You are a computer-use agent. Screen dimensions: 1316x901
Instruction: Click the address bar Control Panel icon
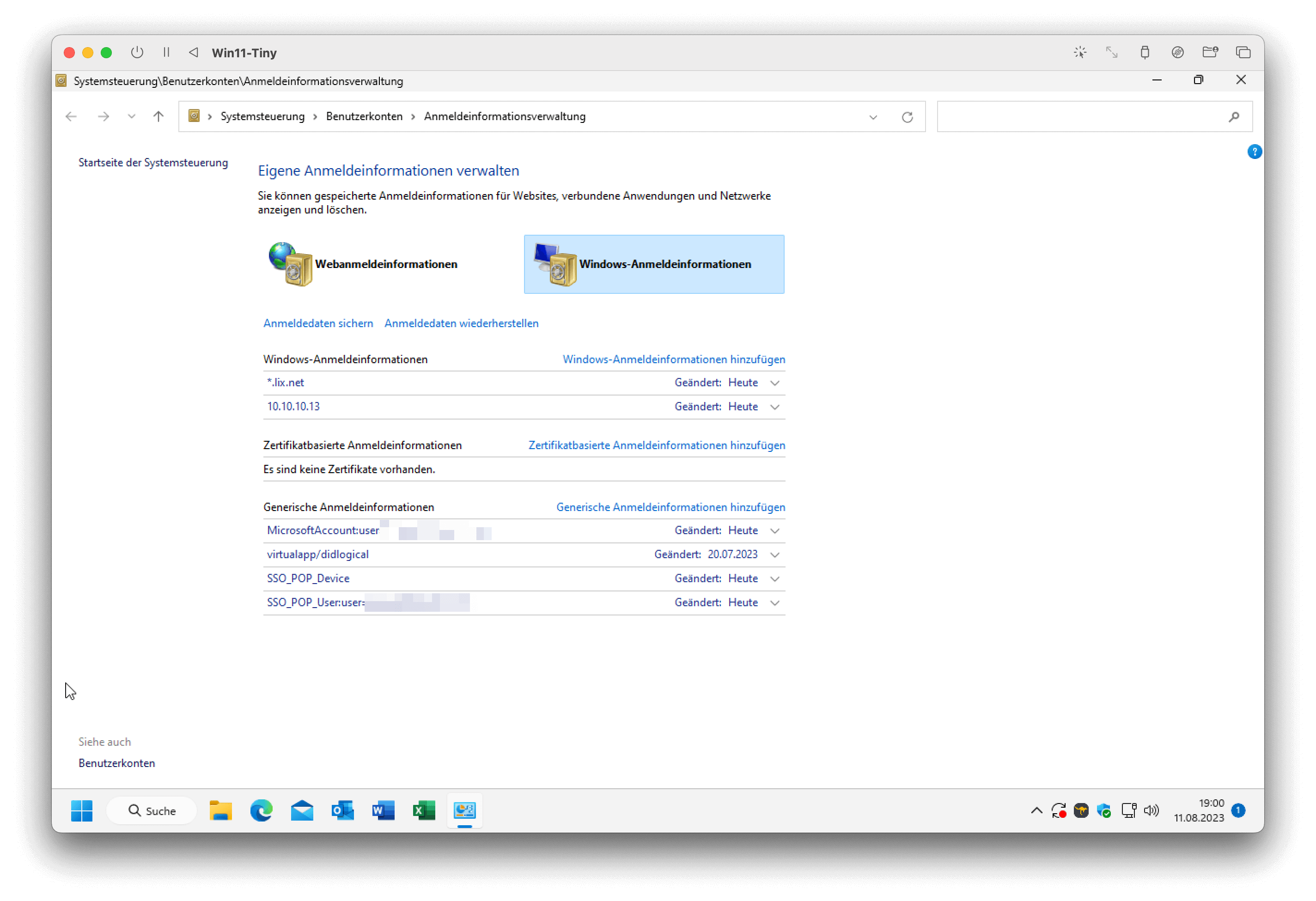point(194,116)
